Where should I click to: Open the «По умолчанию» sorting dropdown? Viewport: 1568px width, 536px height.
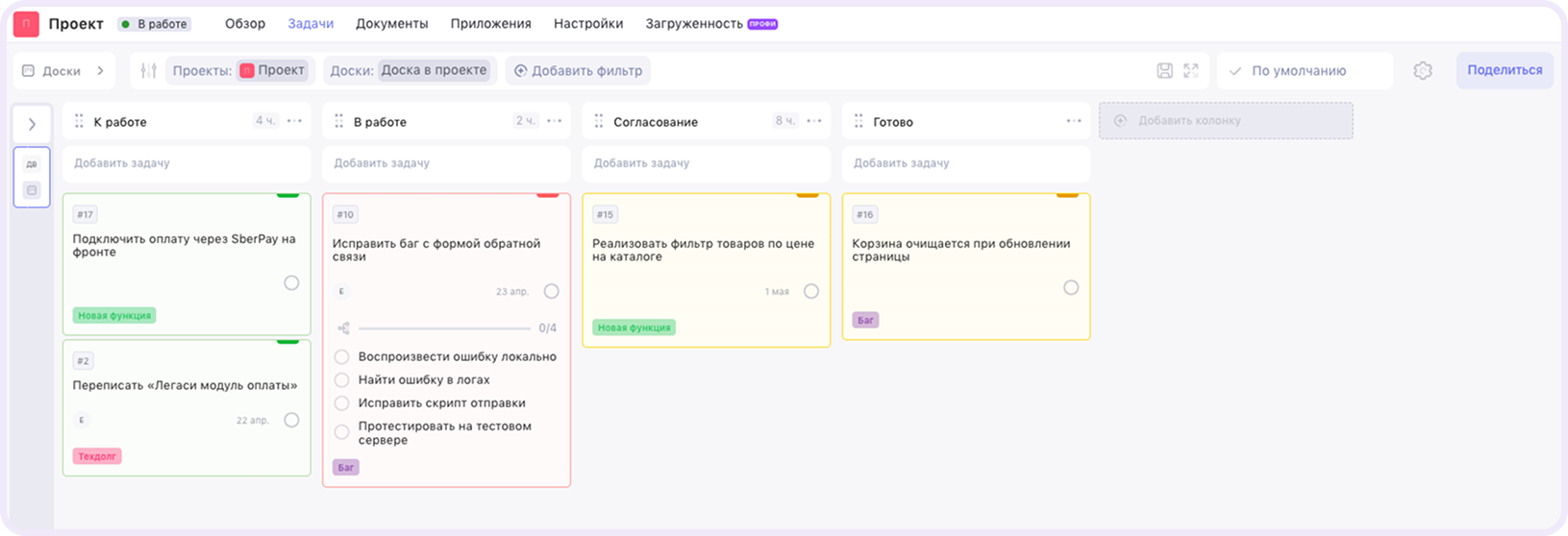coord(1304,70)
